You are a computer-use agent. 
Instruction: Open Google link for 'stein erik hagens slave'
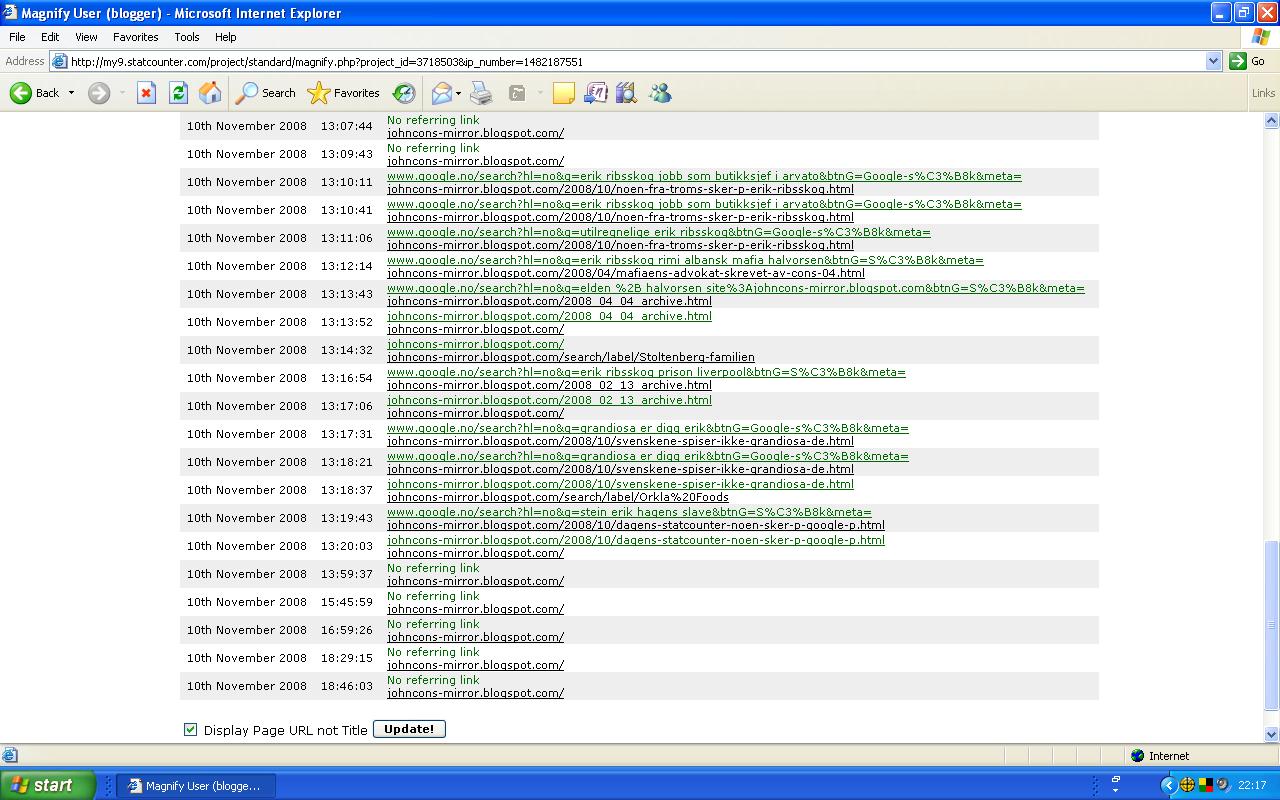point(629,512)
